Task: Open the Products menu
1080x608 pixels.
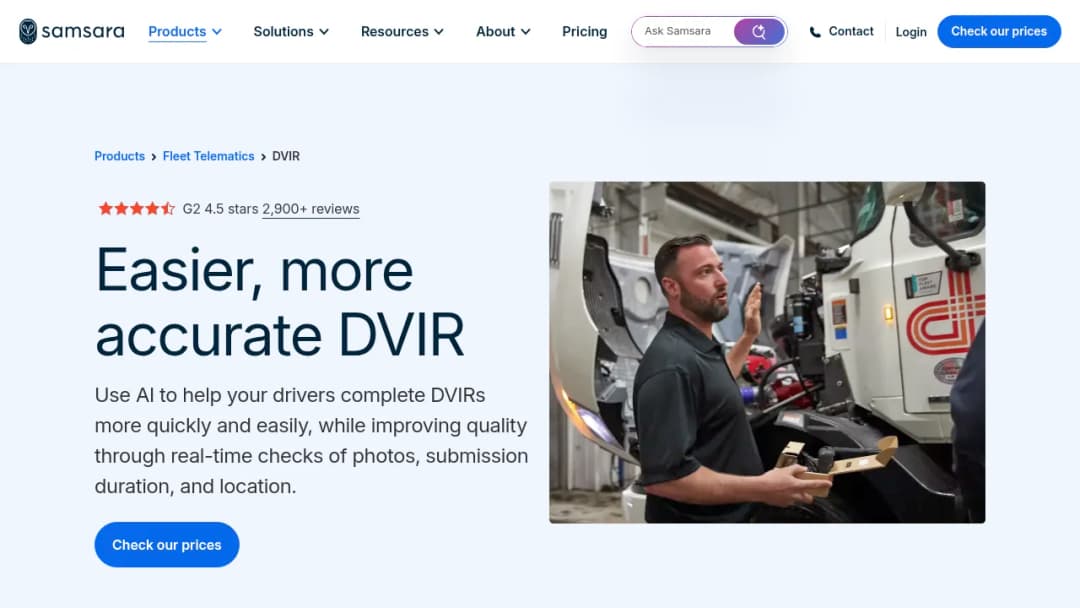Action: click(x=177, y=32)
